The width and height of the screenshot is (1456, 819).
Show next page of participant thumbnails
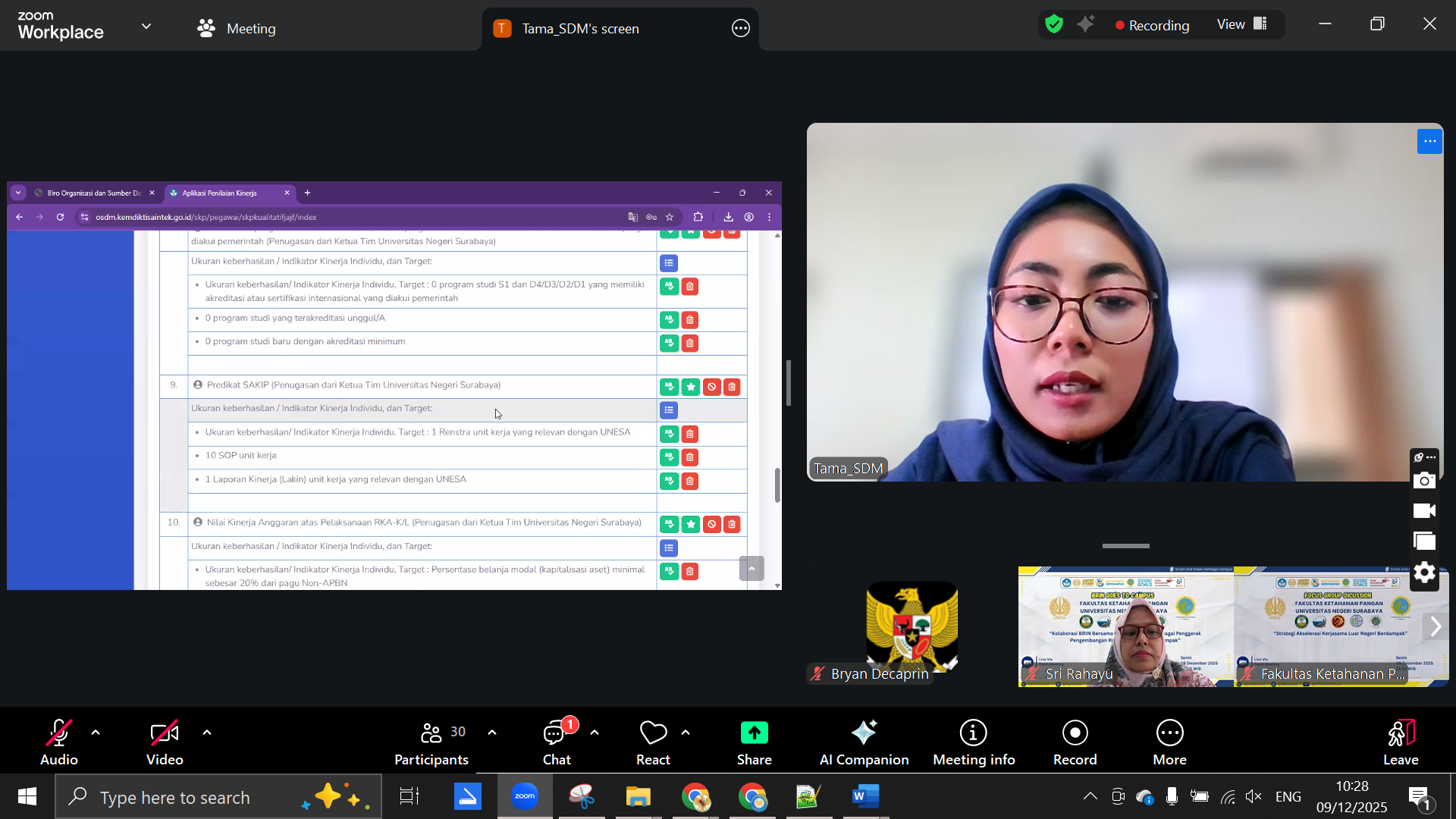point(1435,626)
